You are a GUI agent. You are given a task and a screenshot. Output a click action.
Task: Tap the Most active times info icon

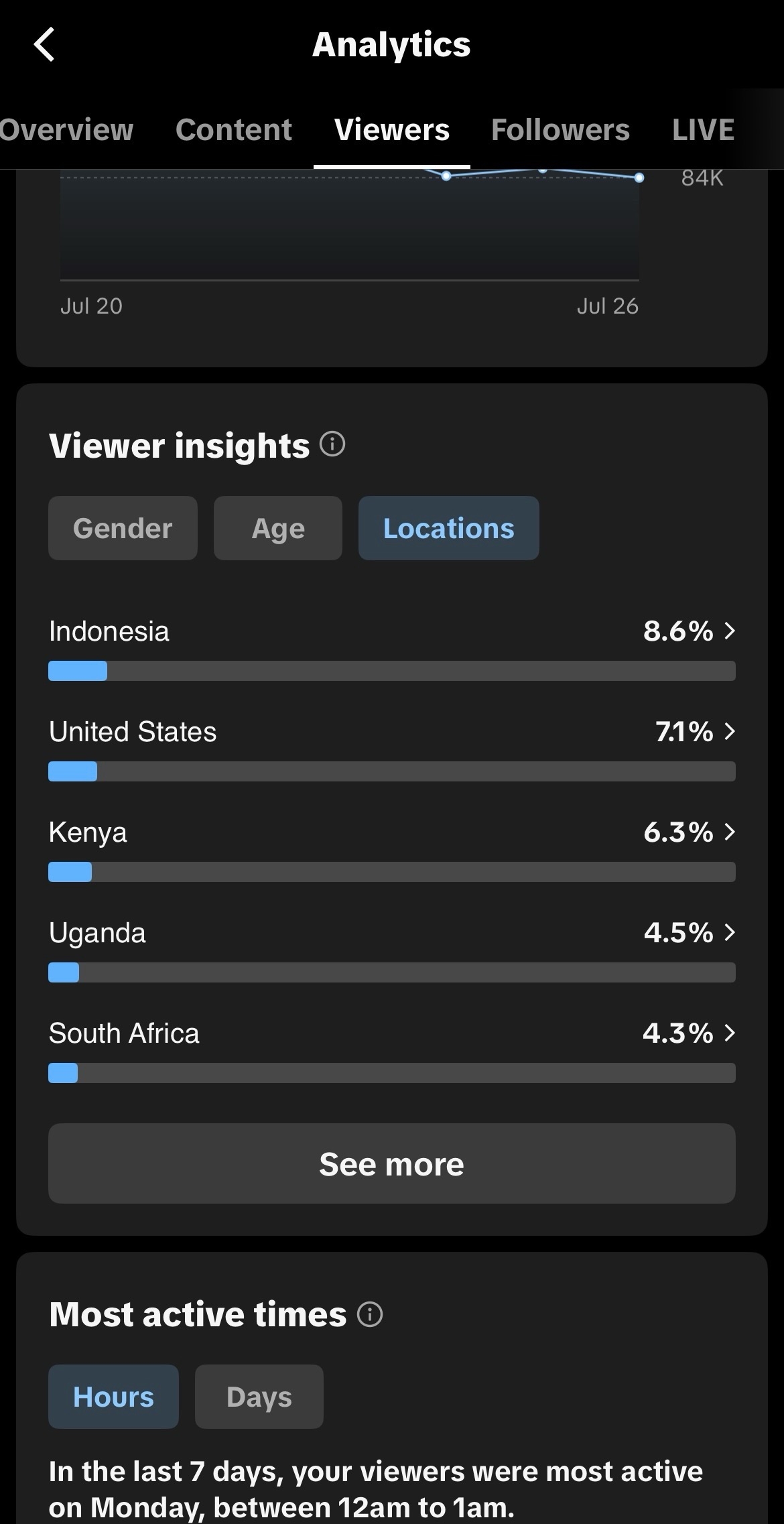370,1314
